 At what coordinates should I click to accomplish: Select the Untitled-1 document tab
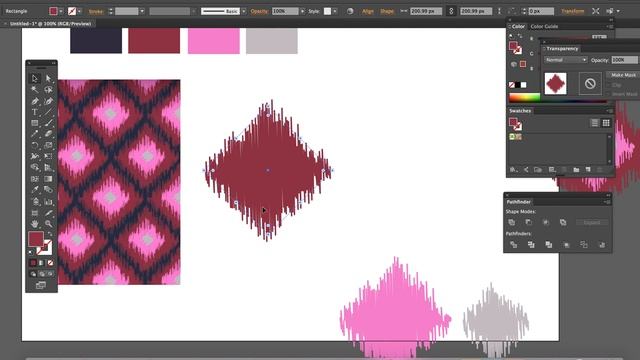pyautogui.click(x=50, y=24)
